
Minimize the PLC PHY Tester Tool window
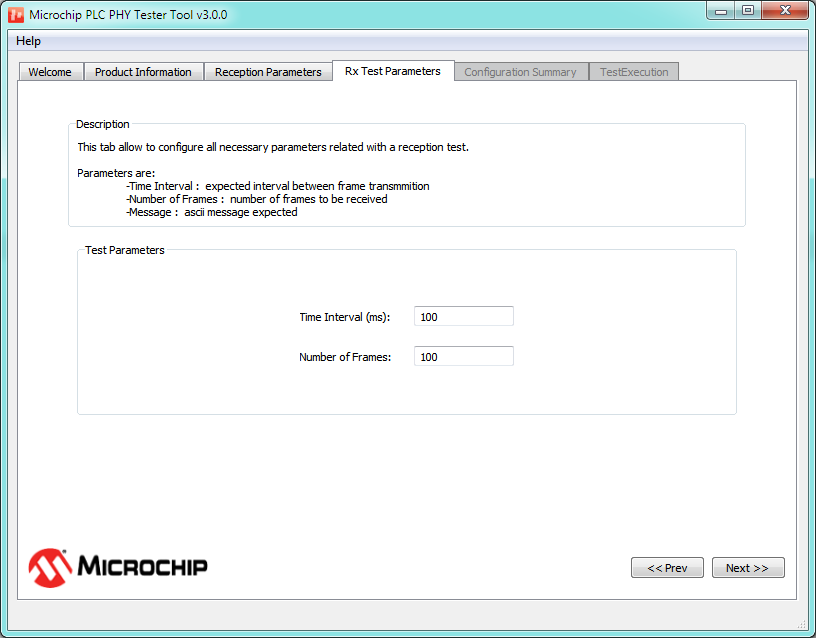tap(721, 10)
